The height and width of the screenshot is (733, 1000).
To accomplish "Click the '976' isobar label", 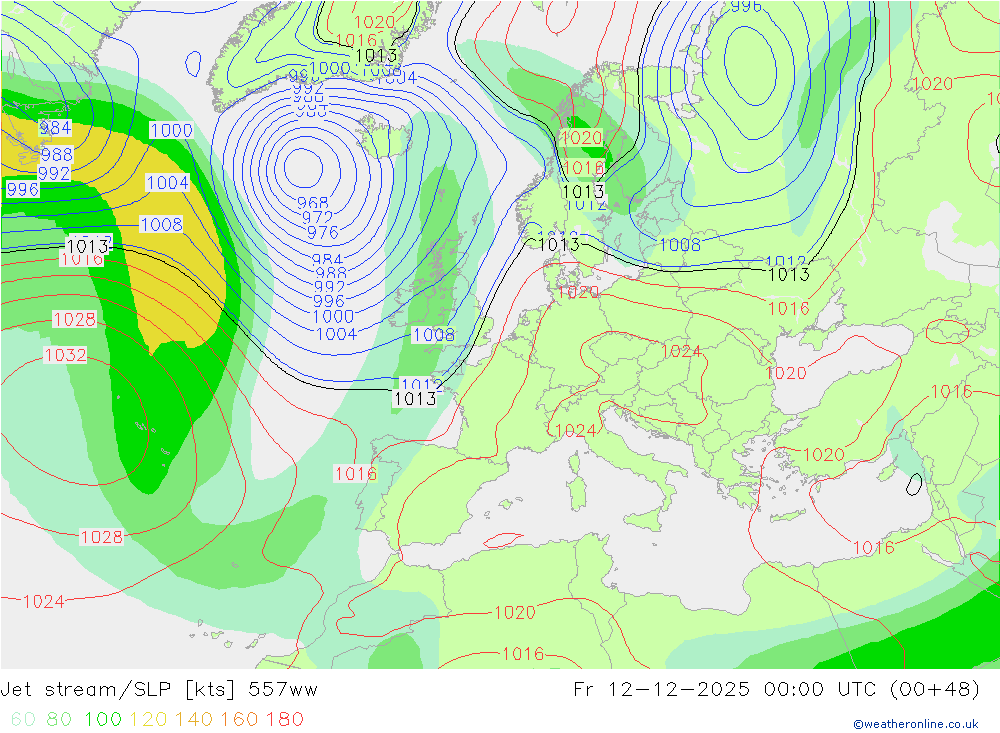I will click(323, 233).
